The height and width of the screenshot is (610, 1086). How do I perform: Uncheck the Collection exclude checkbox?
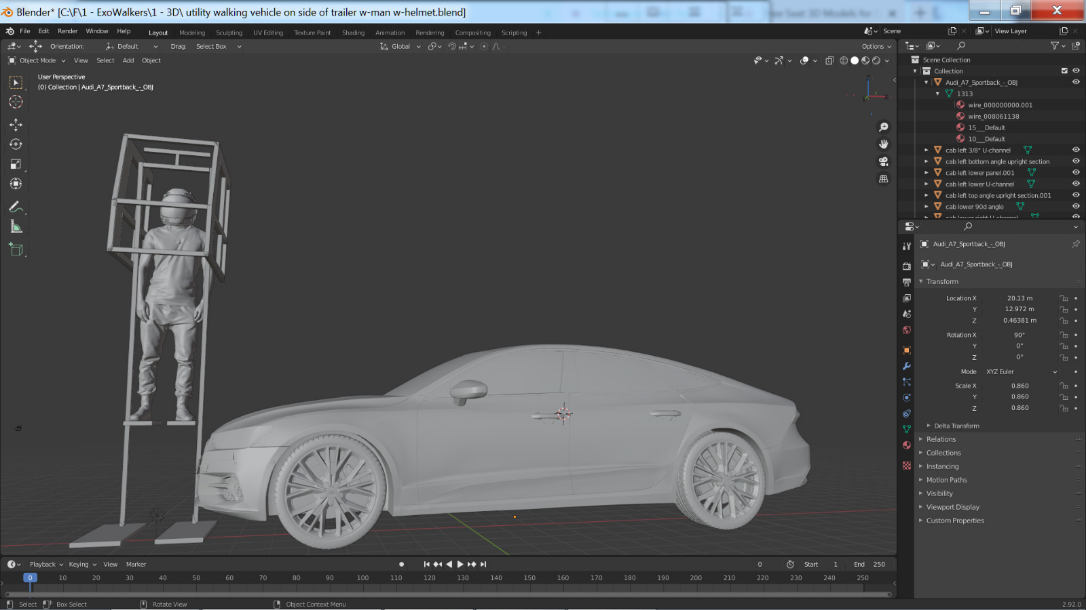coord(1065,71)
